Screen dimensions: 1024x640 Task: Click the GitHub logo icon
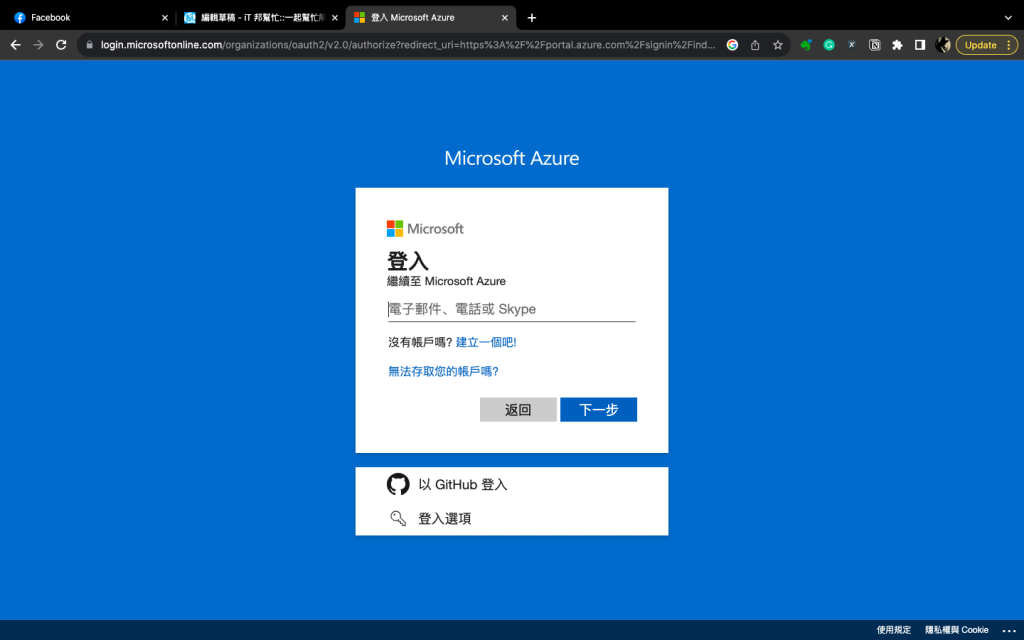(398, 485)
